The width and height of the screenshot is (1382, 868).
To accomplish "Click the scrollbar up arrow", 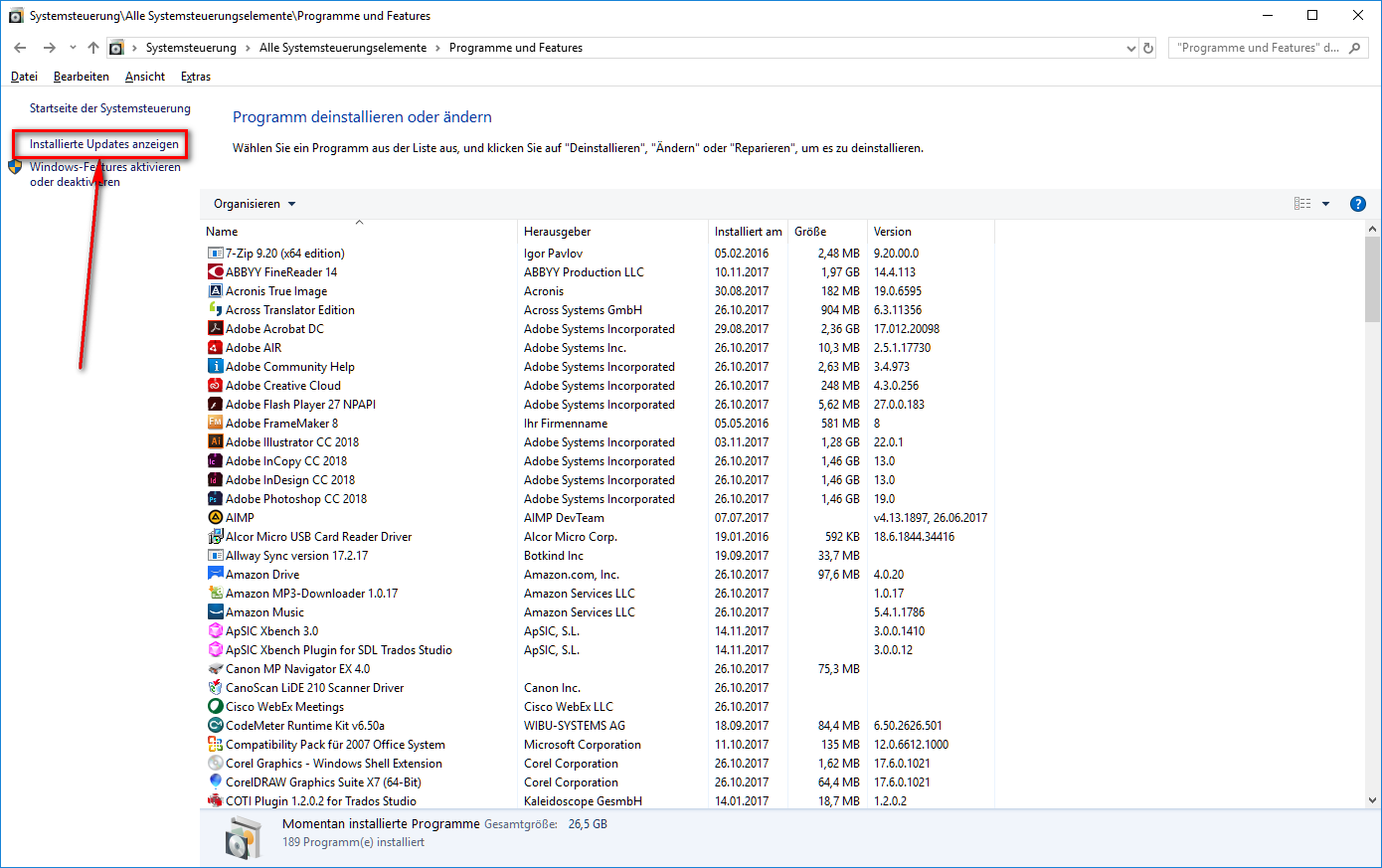I will (x=1373, y=229).
